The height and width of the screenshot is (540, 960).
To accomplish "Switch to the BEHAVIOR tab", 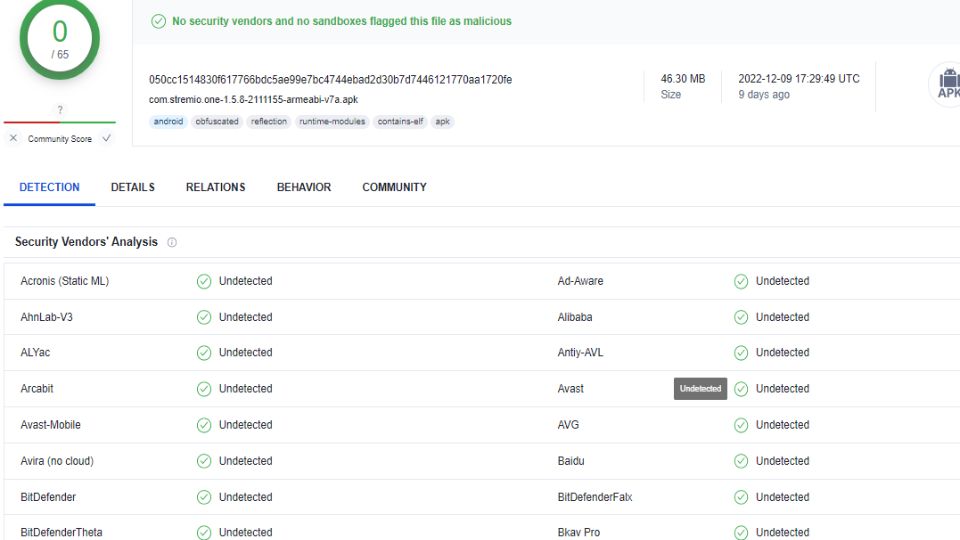I will tap(304, 187).
